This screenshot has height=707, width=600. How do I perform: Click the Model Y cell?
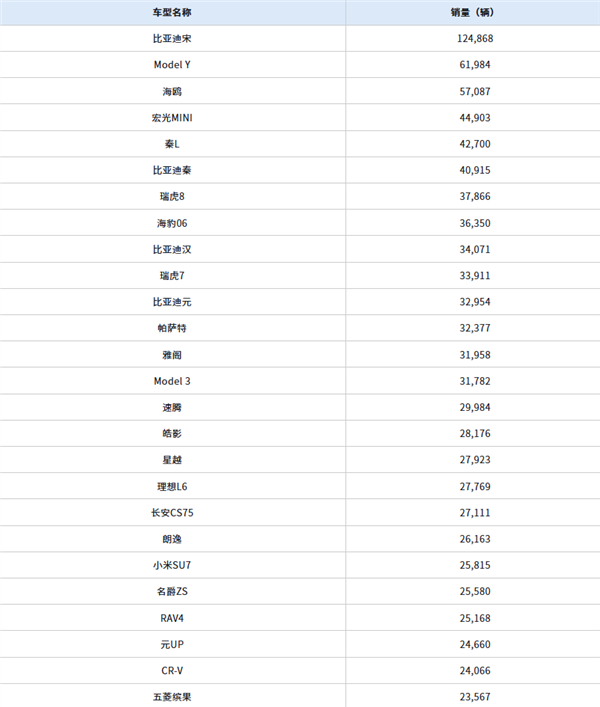(x=172, y=65)
